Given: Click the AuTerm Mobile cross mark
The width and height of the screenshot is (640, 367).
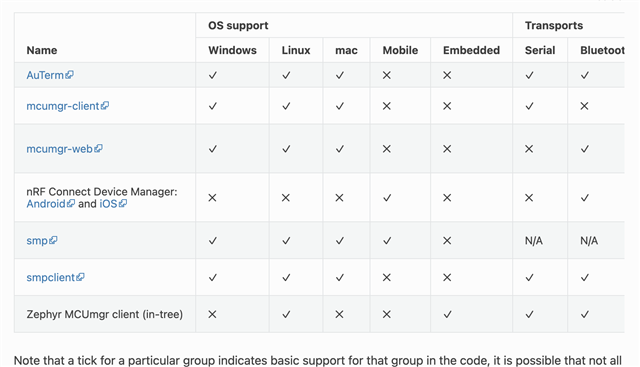Looking at the screenshot, I should pos(387,75).
